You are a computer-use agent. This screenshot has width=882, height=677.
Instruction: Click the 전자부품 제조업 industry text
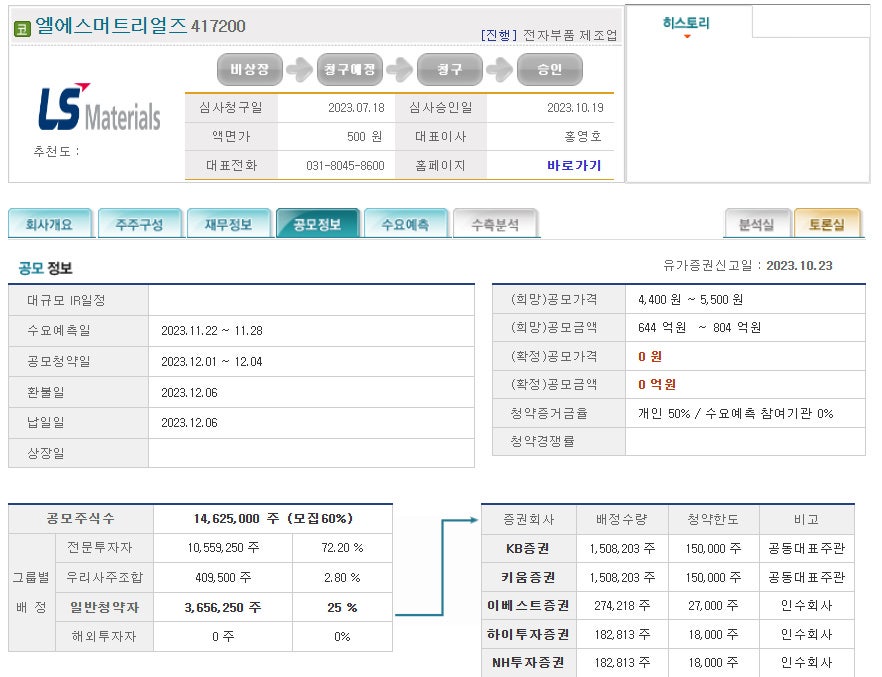click(570, 35)
